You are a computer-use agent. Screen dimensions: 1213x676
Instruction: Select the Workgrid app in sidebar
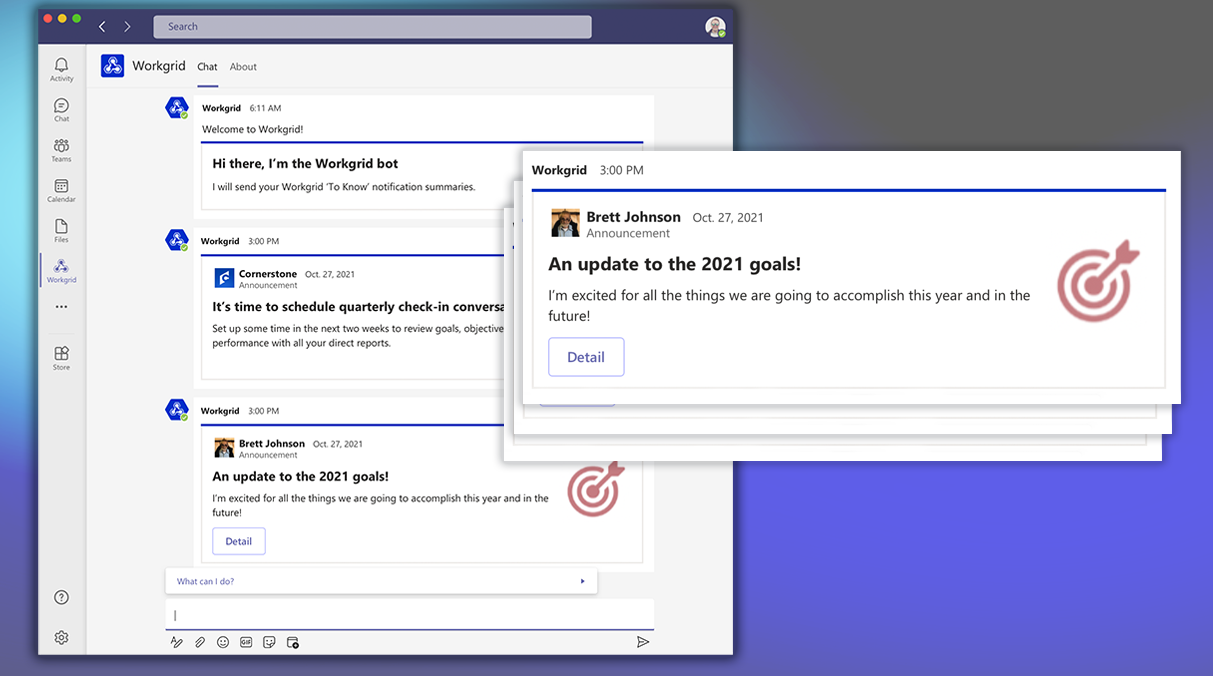[x=62, y=271]
